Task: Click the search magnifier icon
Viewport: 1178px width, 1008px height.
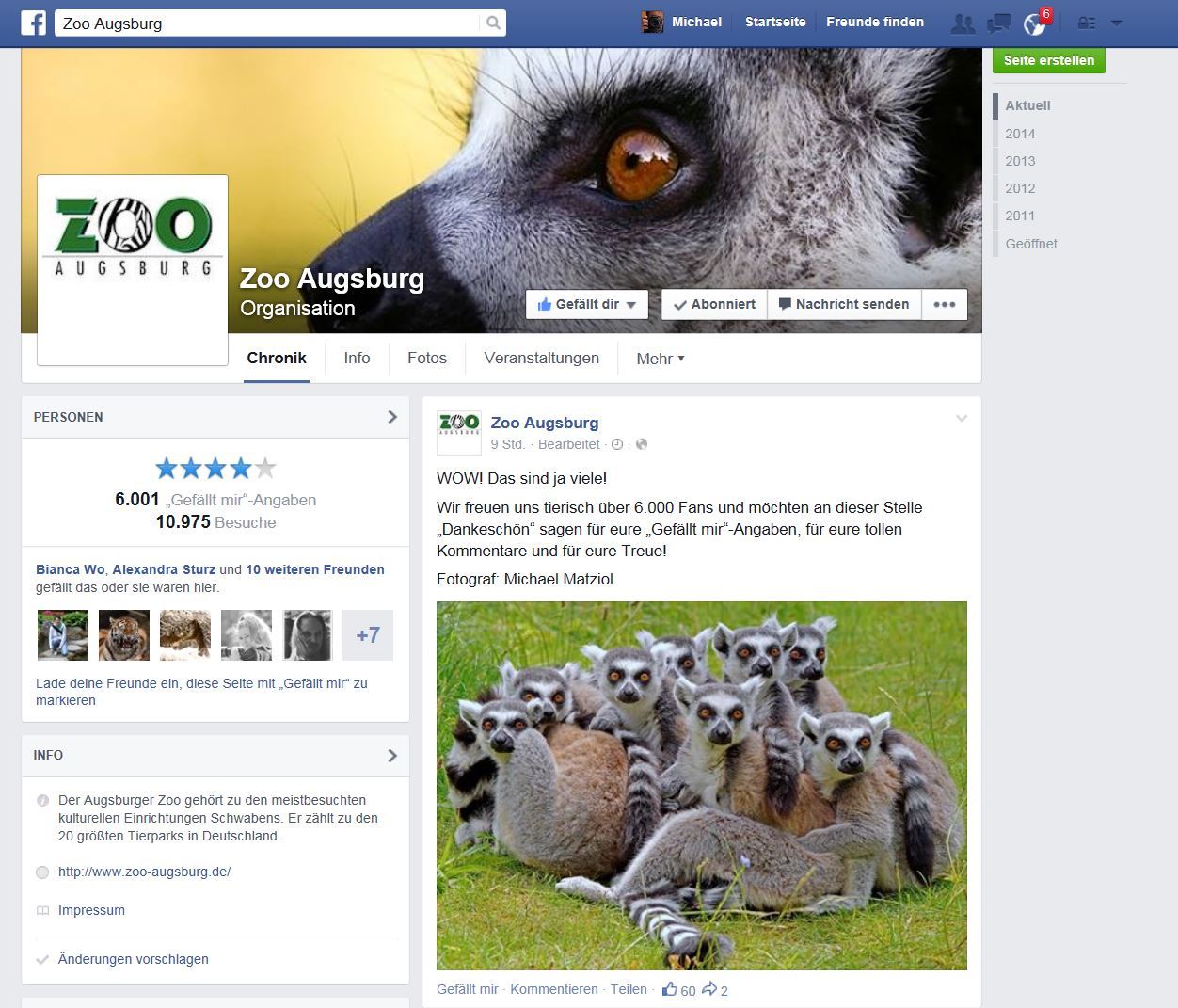Action: click(493, 23)
